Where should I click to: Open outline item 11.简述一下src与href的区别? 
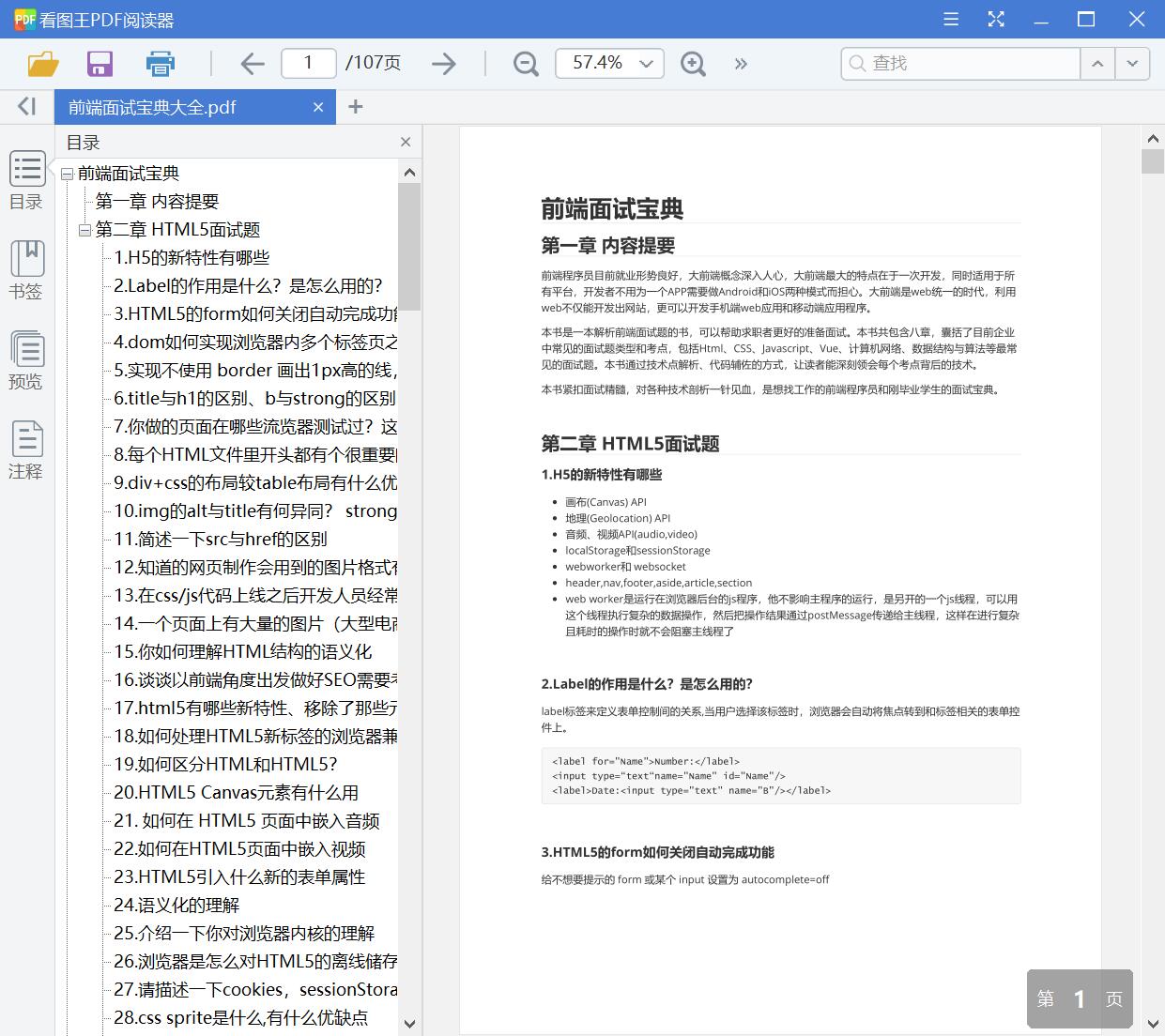(x=221, y=540)
